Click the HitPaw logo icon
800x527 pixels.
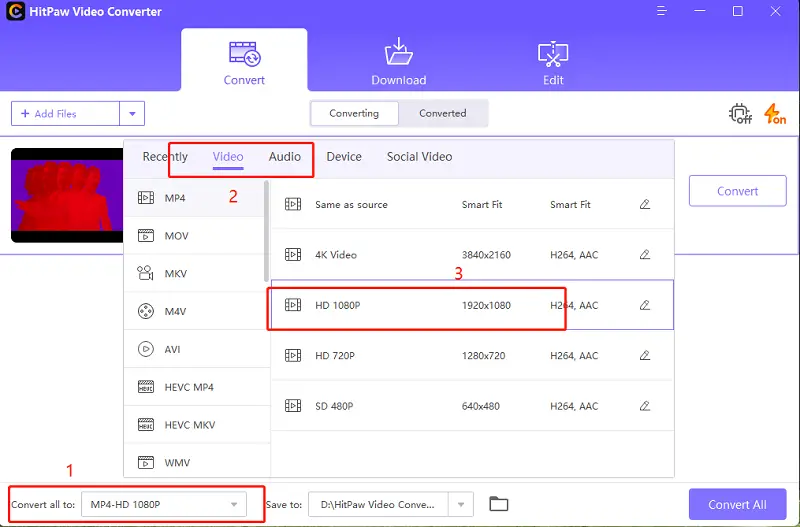coord(15,11)
